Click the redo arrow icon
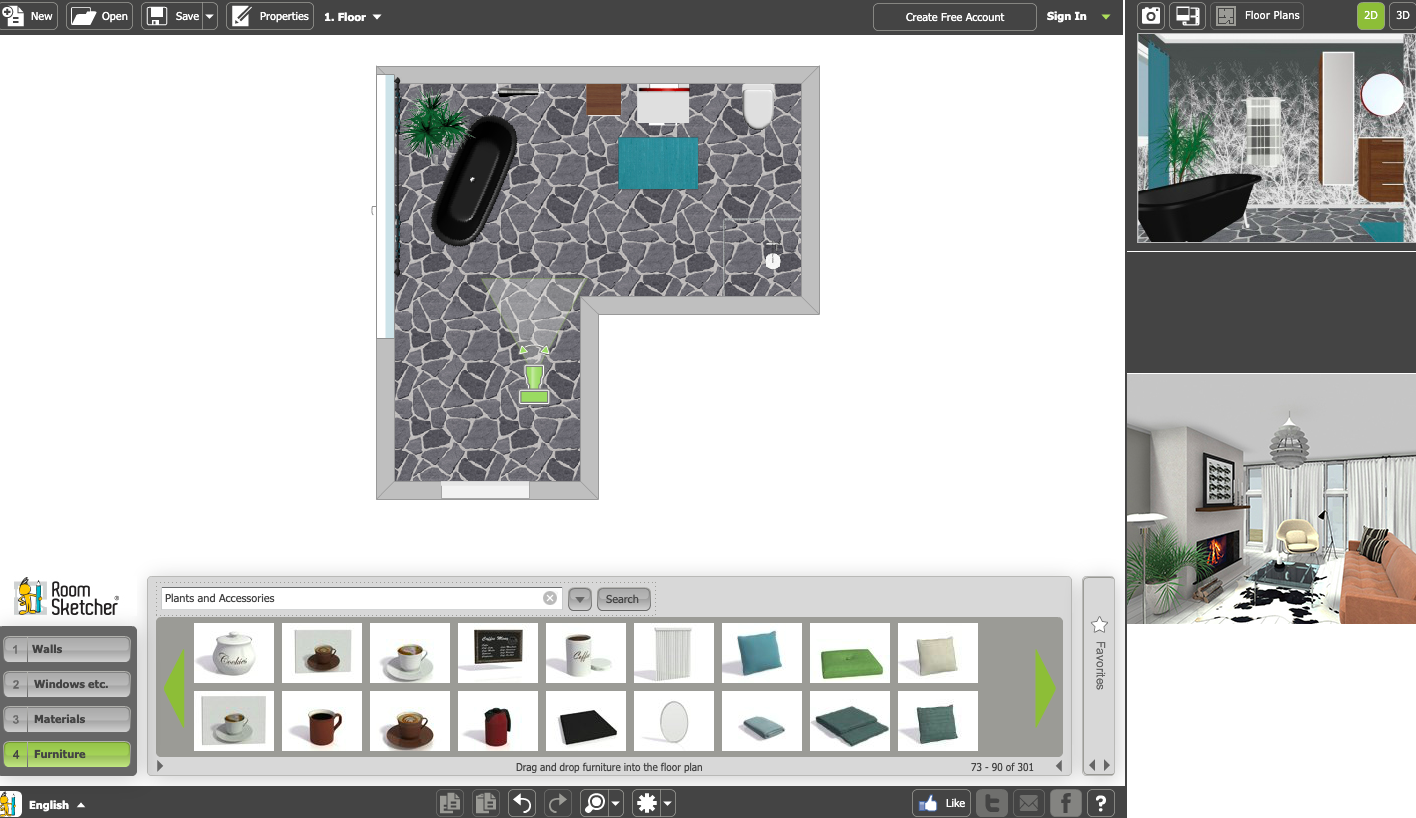The width and height of the screenshot is (1416, 818). coord(557,802)
